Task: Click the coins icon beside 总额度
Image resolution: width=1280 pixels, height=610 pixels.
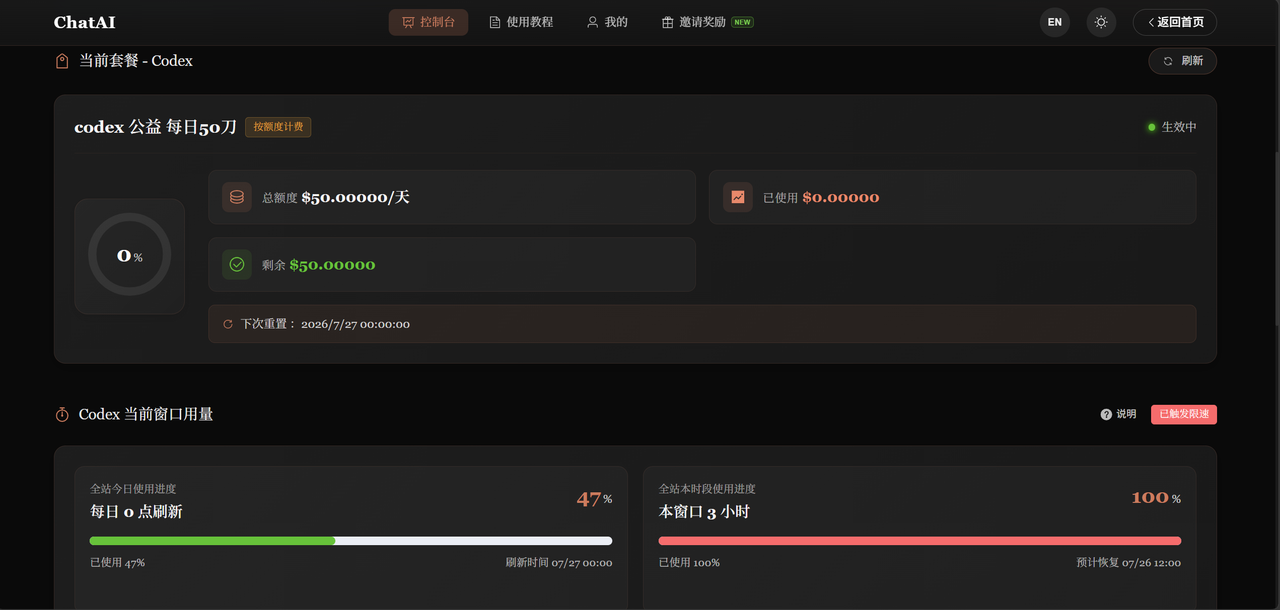Action: point(237,197)
